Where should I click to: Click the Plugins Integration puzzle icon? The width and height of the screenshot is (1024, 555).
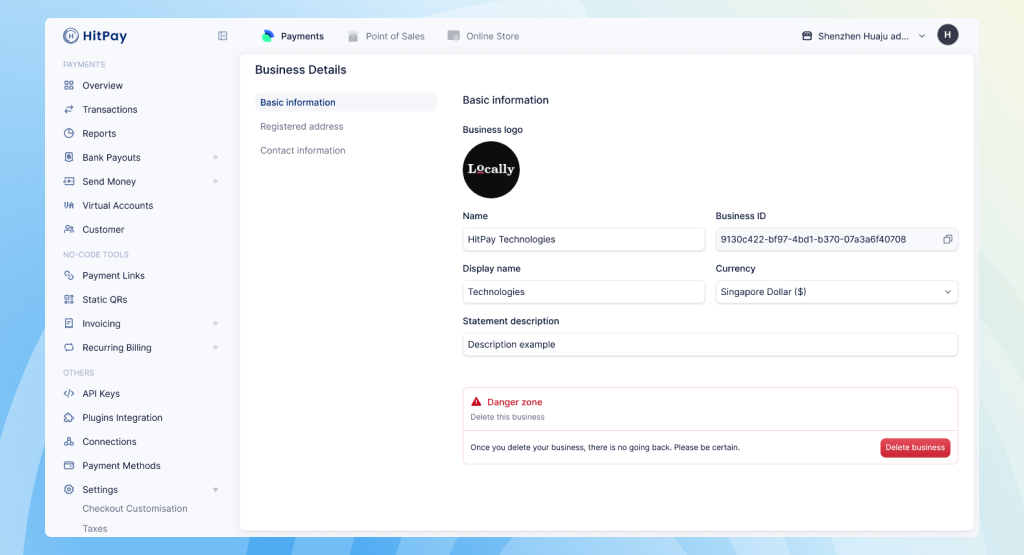point(69,417)
